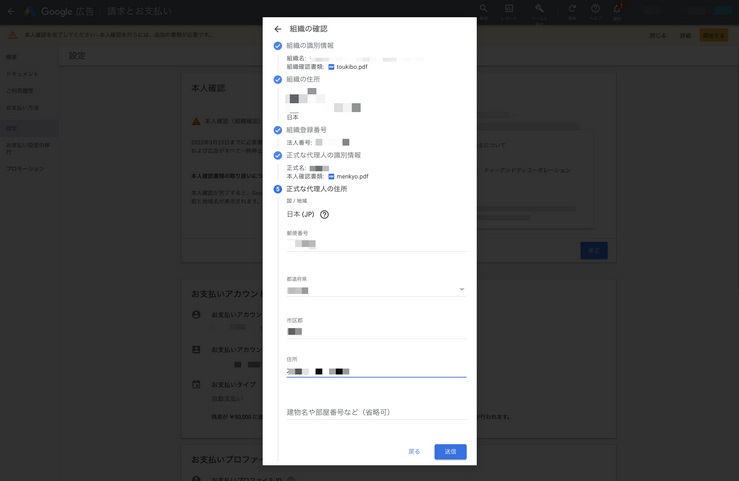This screenshot has height=481, width=739.
Task: Click the checkmark icon for 組織登録番号
Action: coord(278,130)
